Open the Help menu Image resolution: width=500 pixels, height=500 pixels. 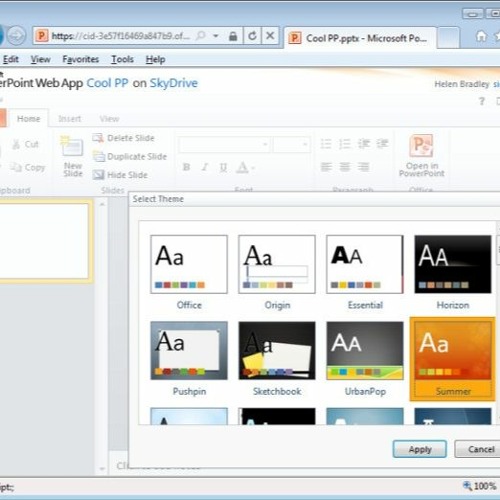155,59
